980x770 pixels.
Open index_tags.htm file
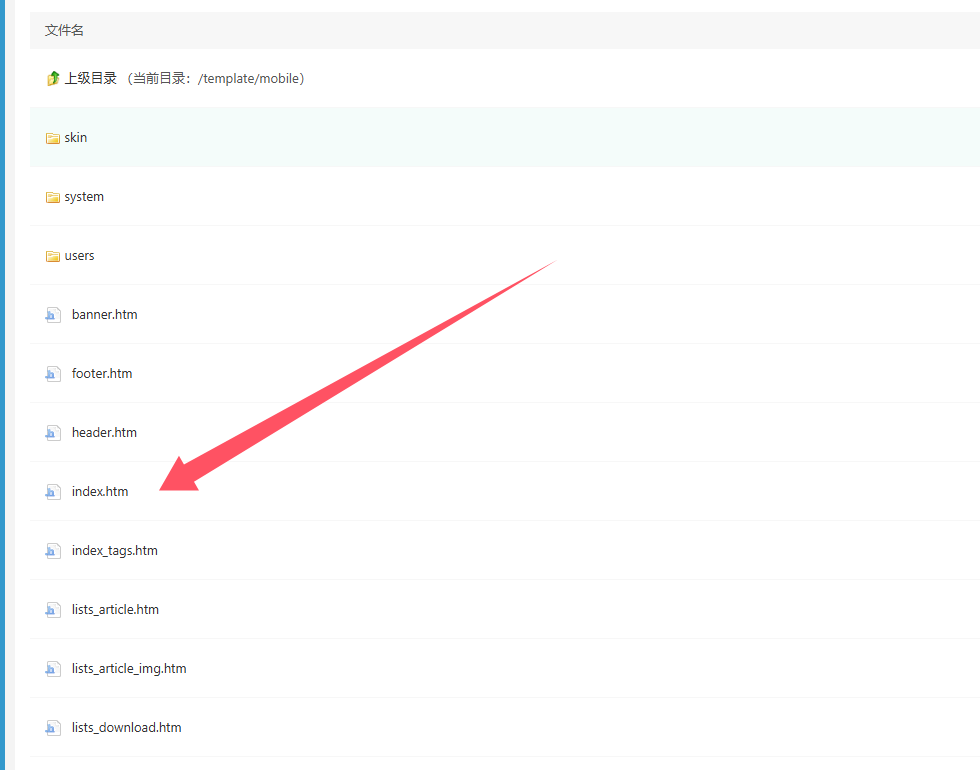114,551
